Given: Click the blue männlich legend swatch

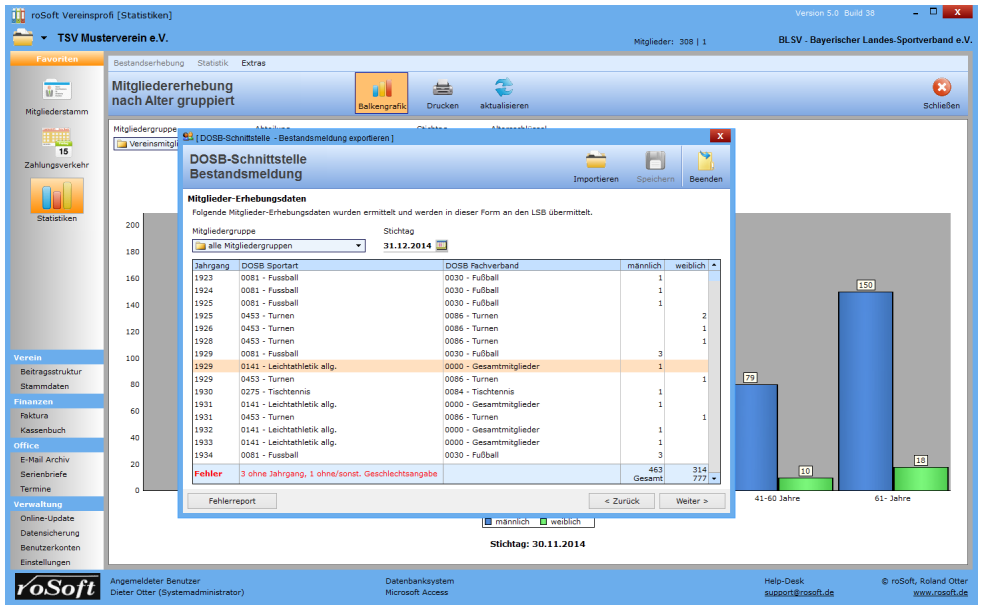Looking at the screenshot, I should [x=488, y=521].
